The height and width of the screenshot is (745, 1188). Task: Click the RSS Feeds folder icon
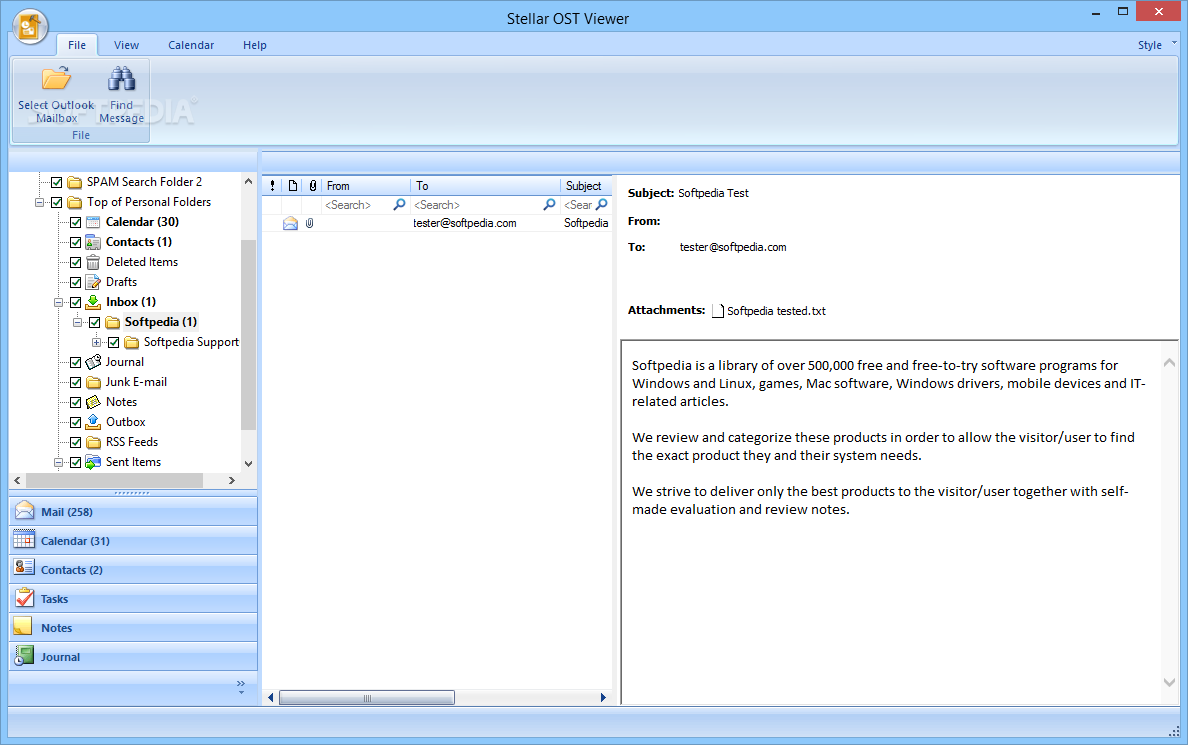point(93,442)
